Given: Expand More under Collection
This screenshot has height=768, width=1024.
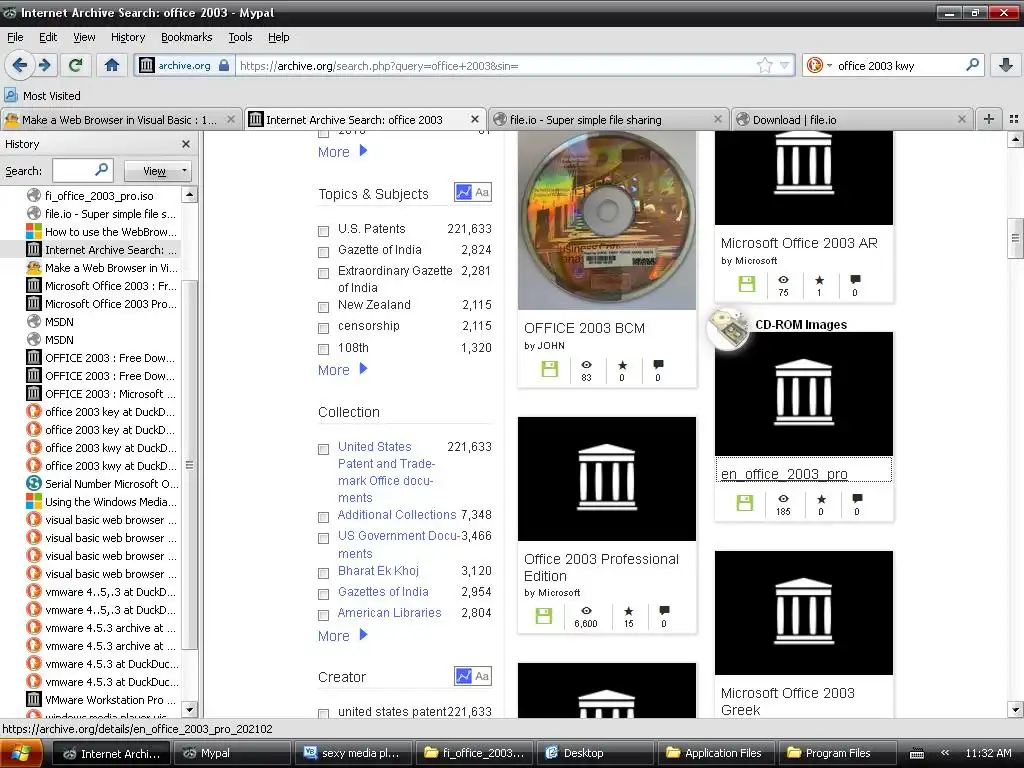Looking at the screenshot, I should (x=343, y=635).
